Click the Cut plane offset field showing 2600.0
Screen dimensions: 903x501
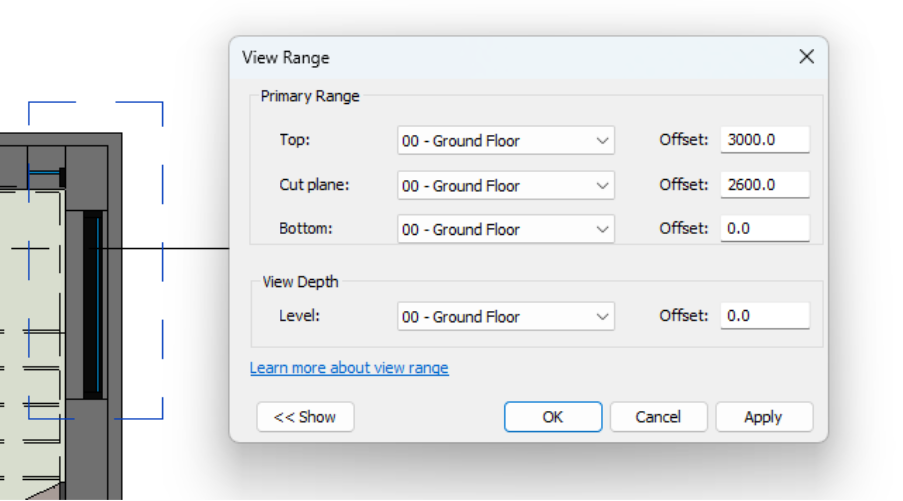point(765,185)
